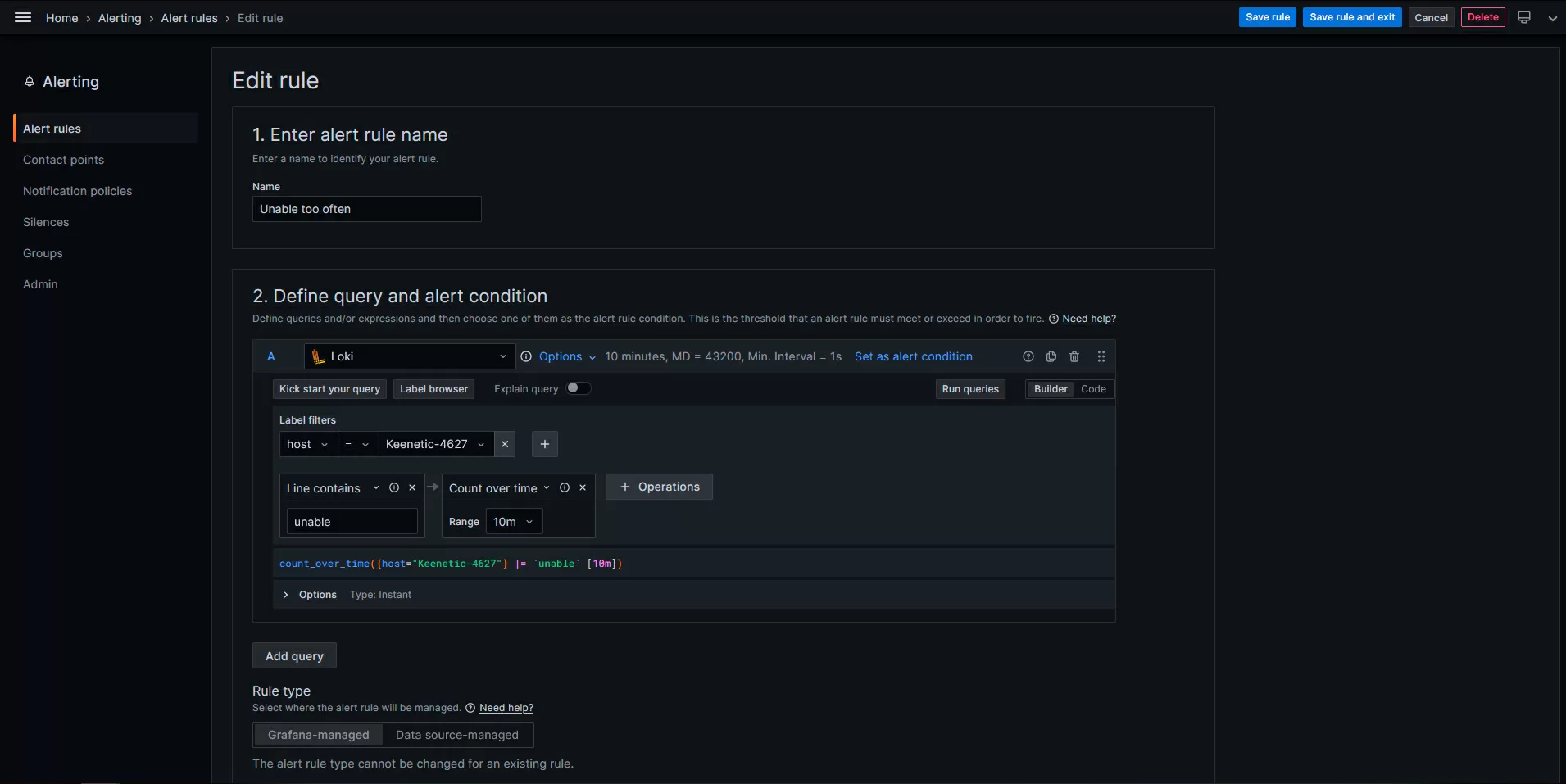
Task: Toggle the Explain query switch
Action: tap(579, 388)
